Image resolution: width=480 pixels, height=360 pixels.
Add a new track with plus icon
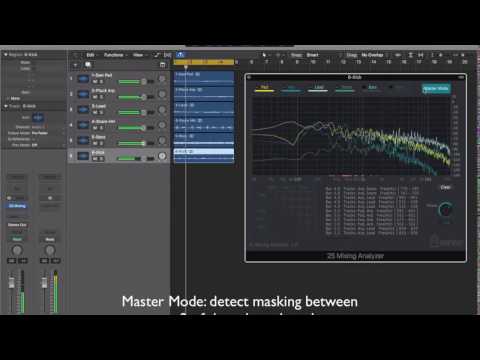click(x=75, y=65)
